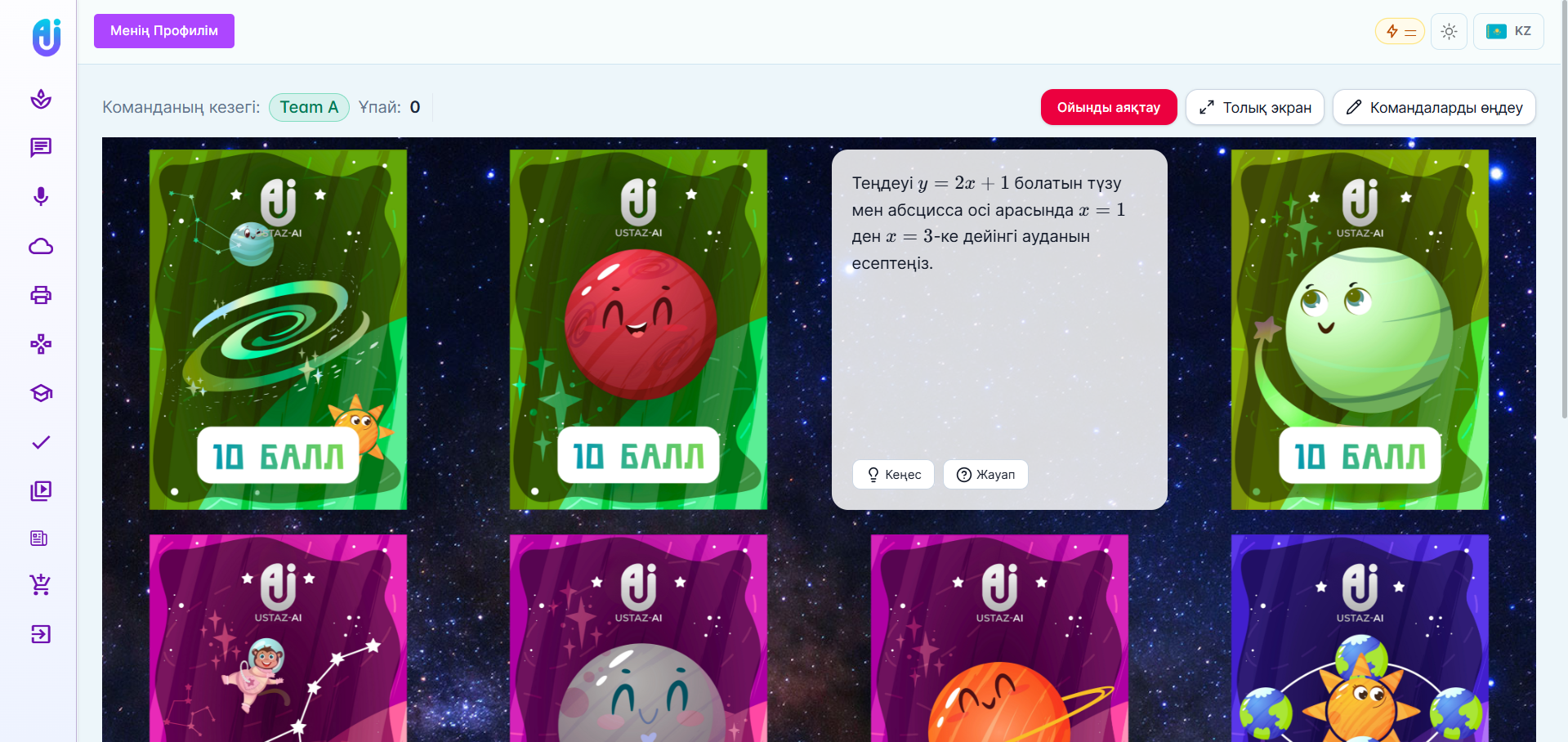1568x742 pixels.
Task: Click the microphone icon in sidebar
Action: point(41,197)
